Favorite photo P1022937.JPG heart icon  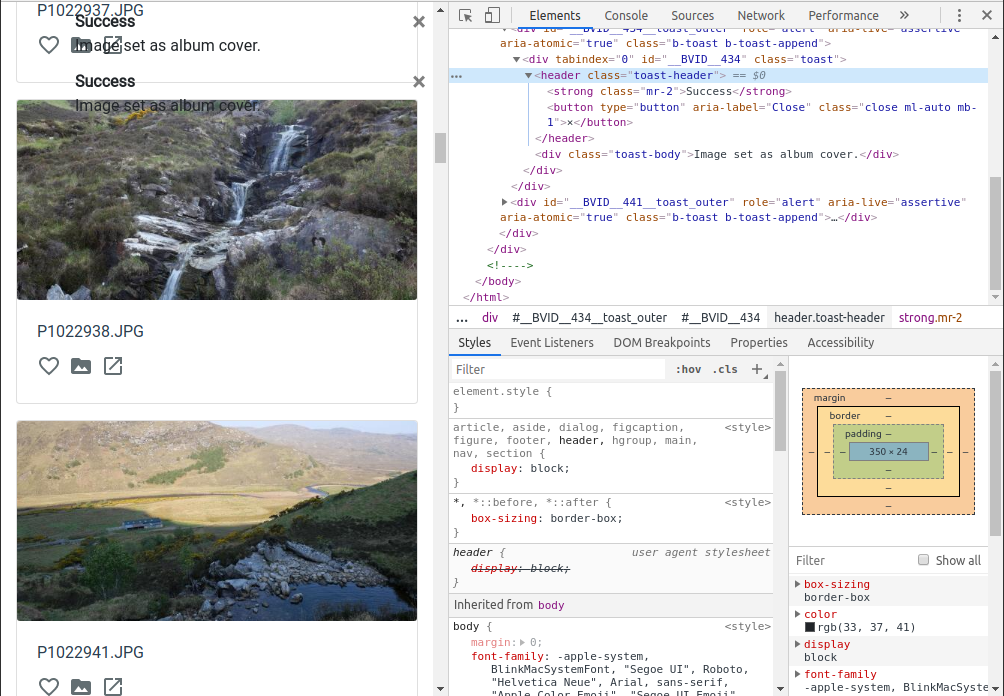click(49, 45)
